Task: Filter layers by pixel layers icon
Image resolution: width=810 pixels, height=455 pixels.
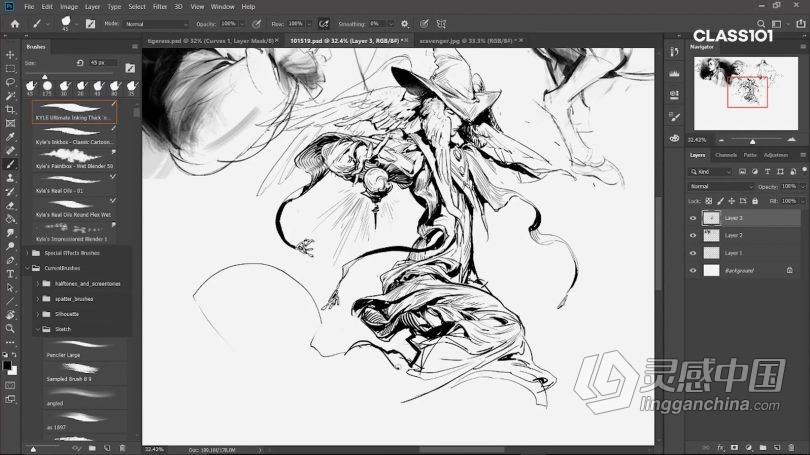Action: pyautogui.click(x=742, y=171)
